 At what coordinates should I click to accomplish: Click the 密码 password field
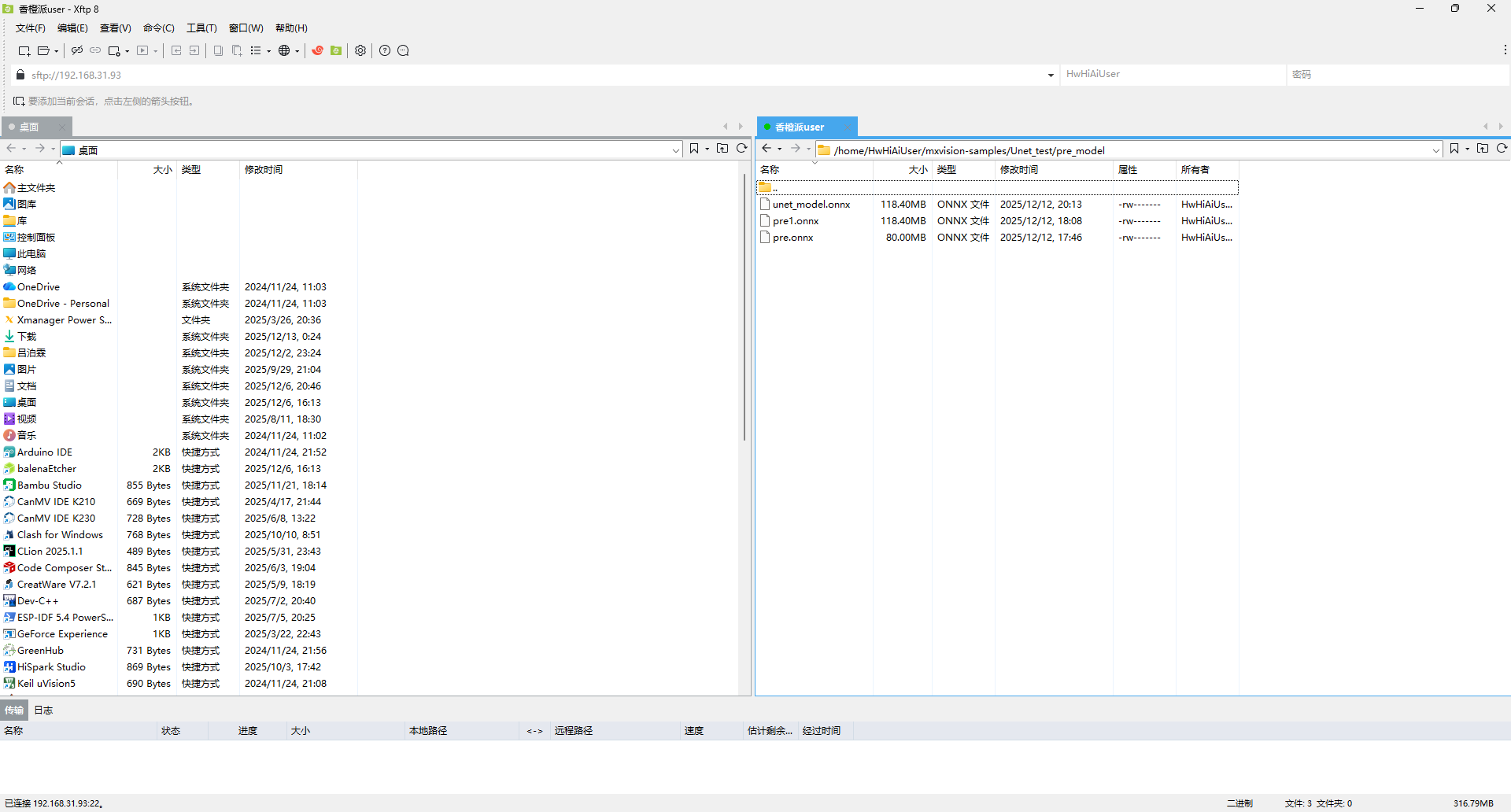(1398, 74)
